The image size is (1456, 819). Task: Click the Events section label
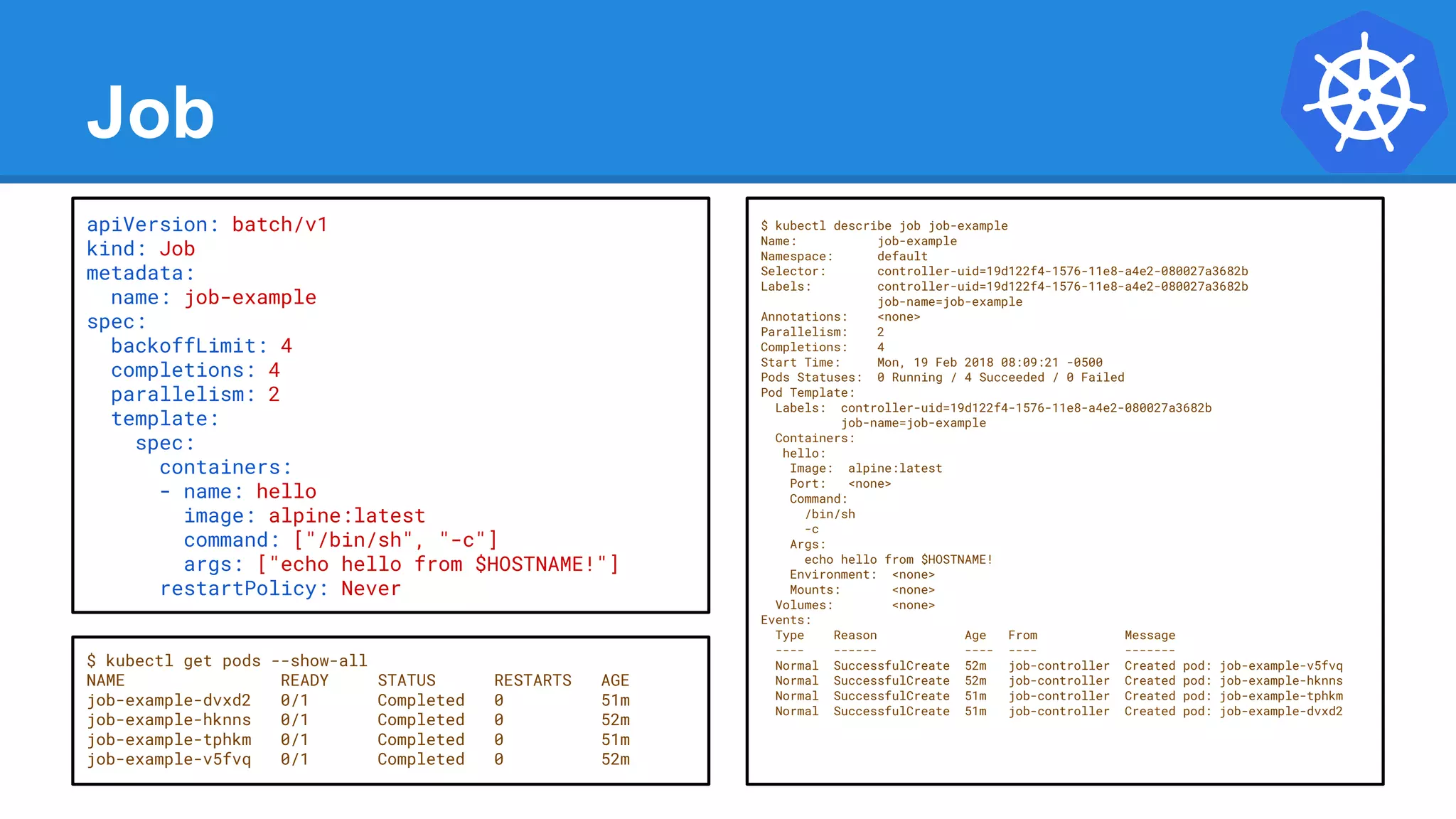pyautogui.click(x=786, y=620)
